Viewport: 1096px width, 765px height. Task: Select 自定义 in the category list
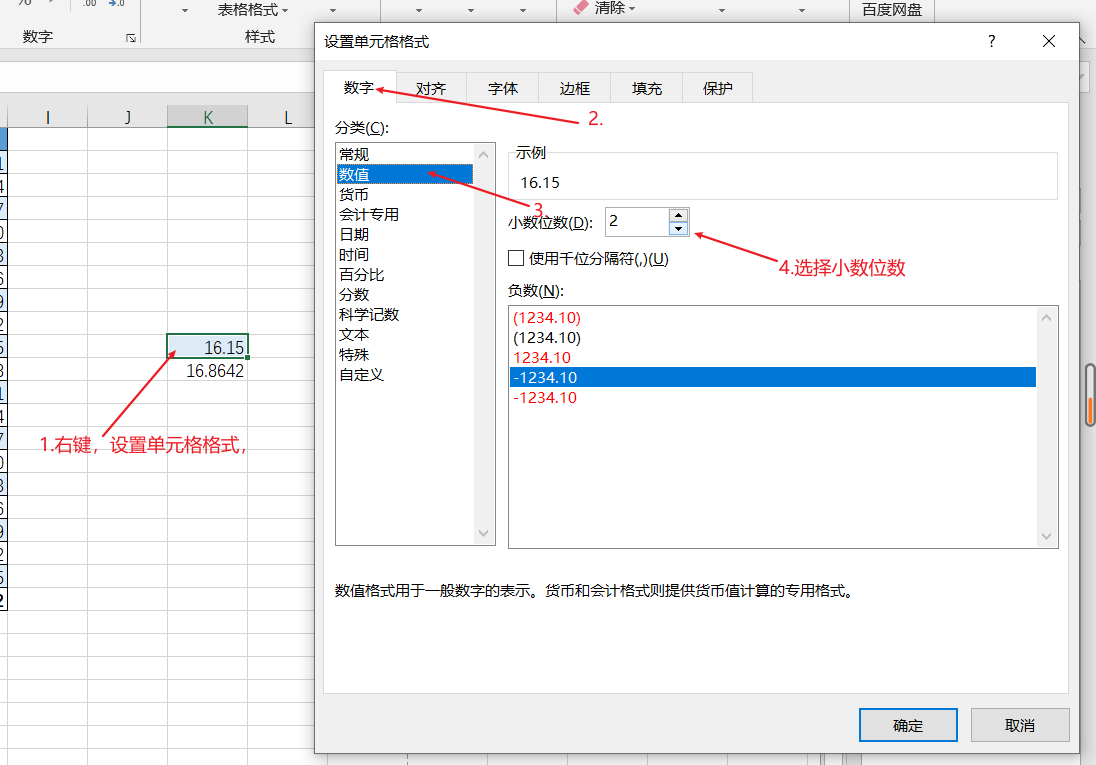pos(405,375)
